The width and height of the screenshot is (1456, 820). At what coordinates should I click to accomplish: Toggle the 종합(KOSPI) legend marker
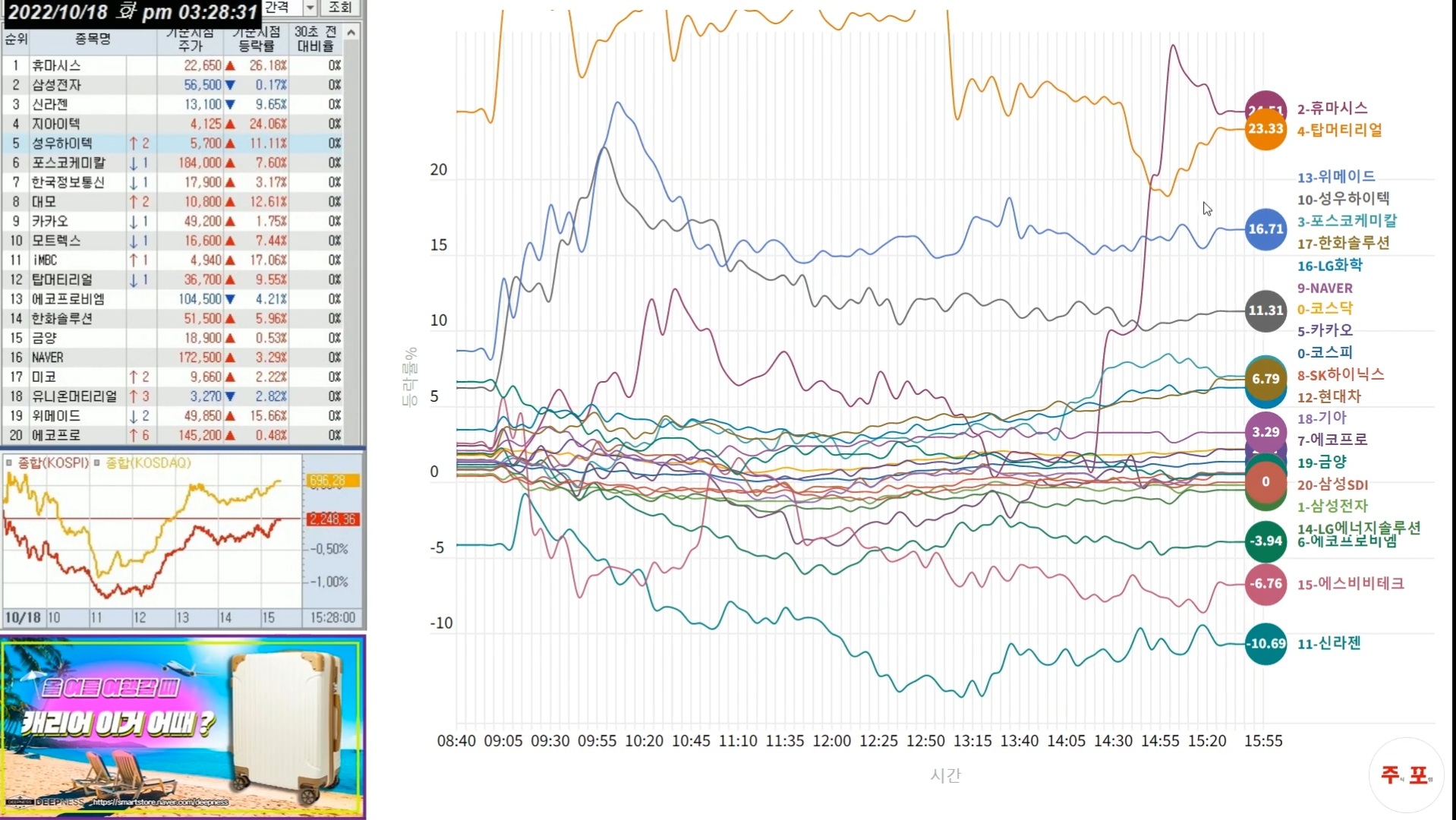coord(9,462)
